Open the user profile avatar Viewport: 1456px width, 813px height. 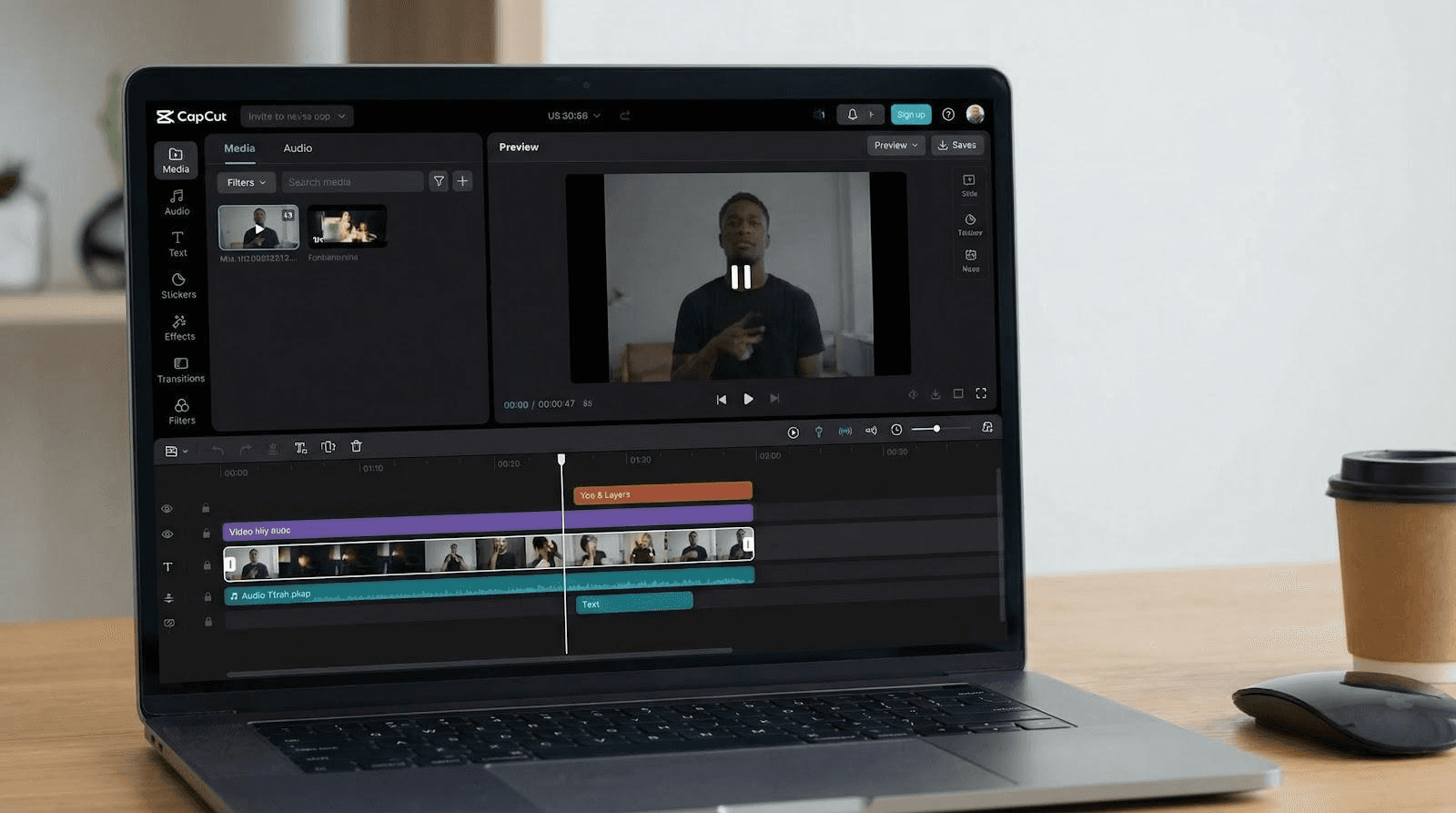tap(975, 114)
